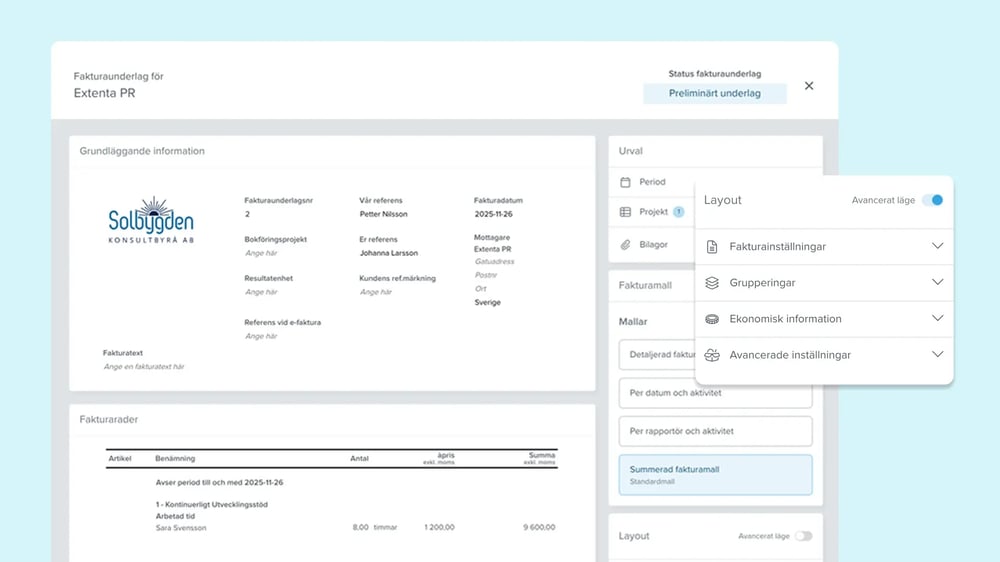Expand Avancerade inställningar chevron
Screen dimensions: 1000x562
tap(937, 355)
